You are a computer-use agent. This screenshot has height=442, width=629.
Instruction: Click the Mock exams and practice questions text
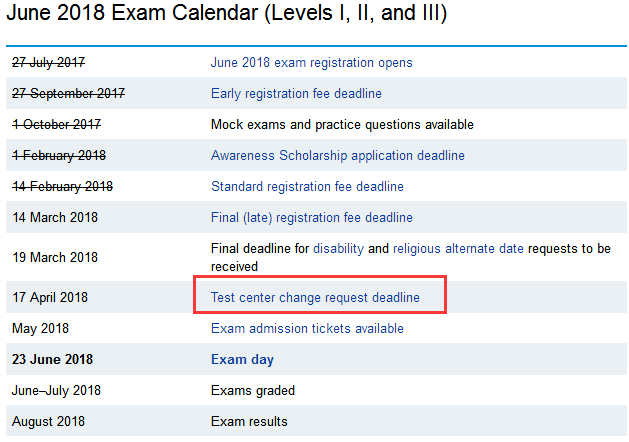coord(342,124)
